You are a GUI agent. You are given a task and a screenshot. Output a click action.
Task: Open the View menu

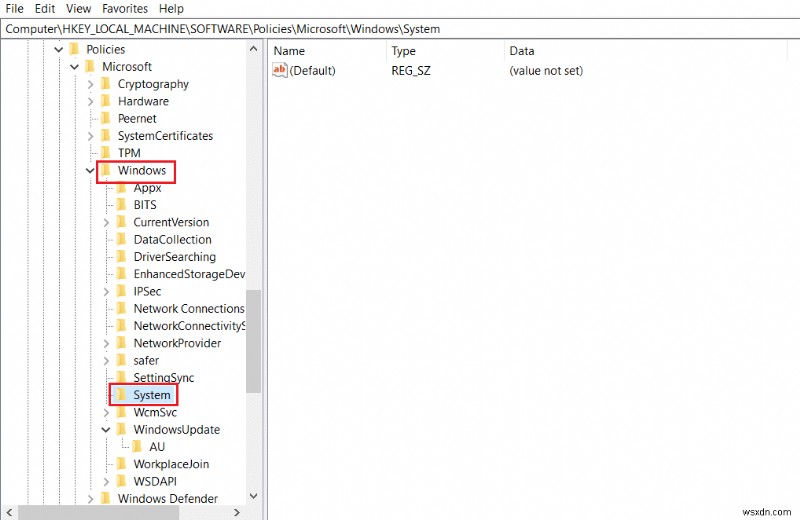point(79,9)
